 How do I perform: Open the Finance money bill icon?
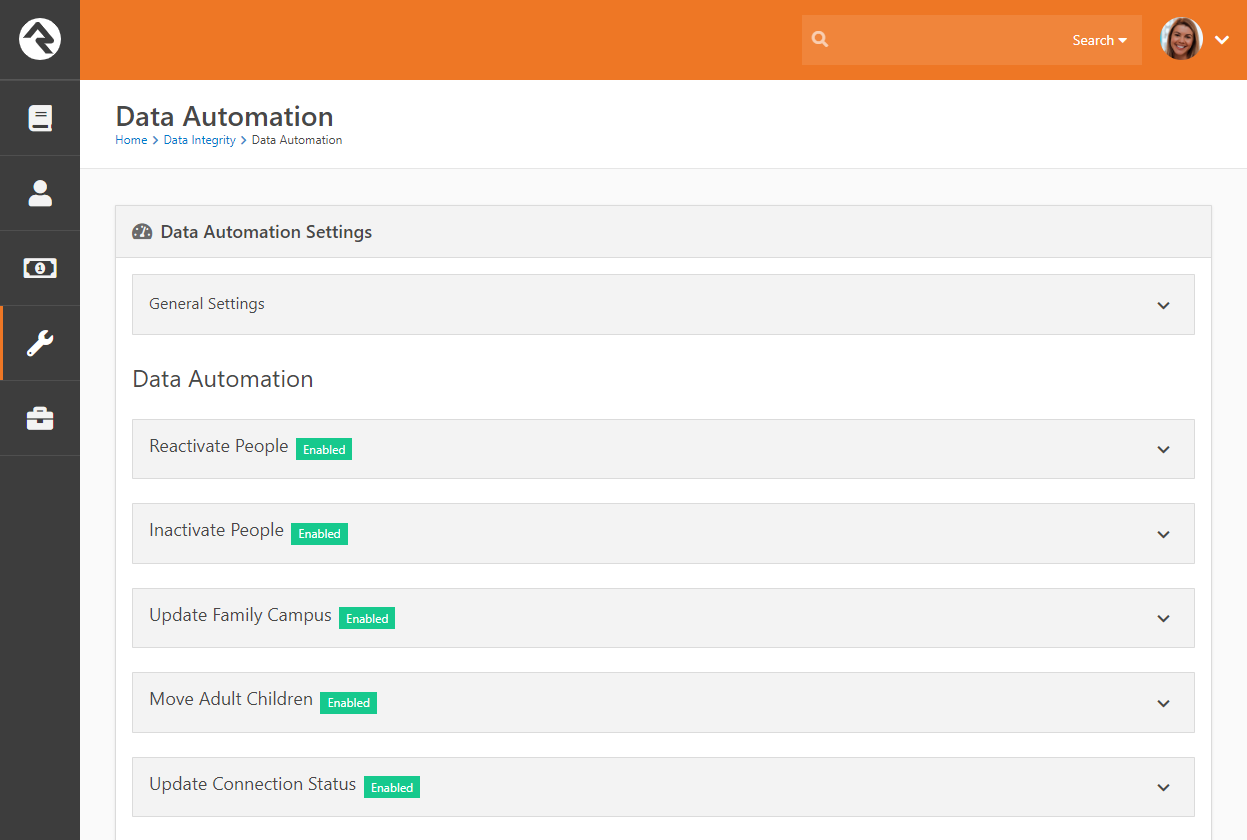(40, 267)
